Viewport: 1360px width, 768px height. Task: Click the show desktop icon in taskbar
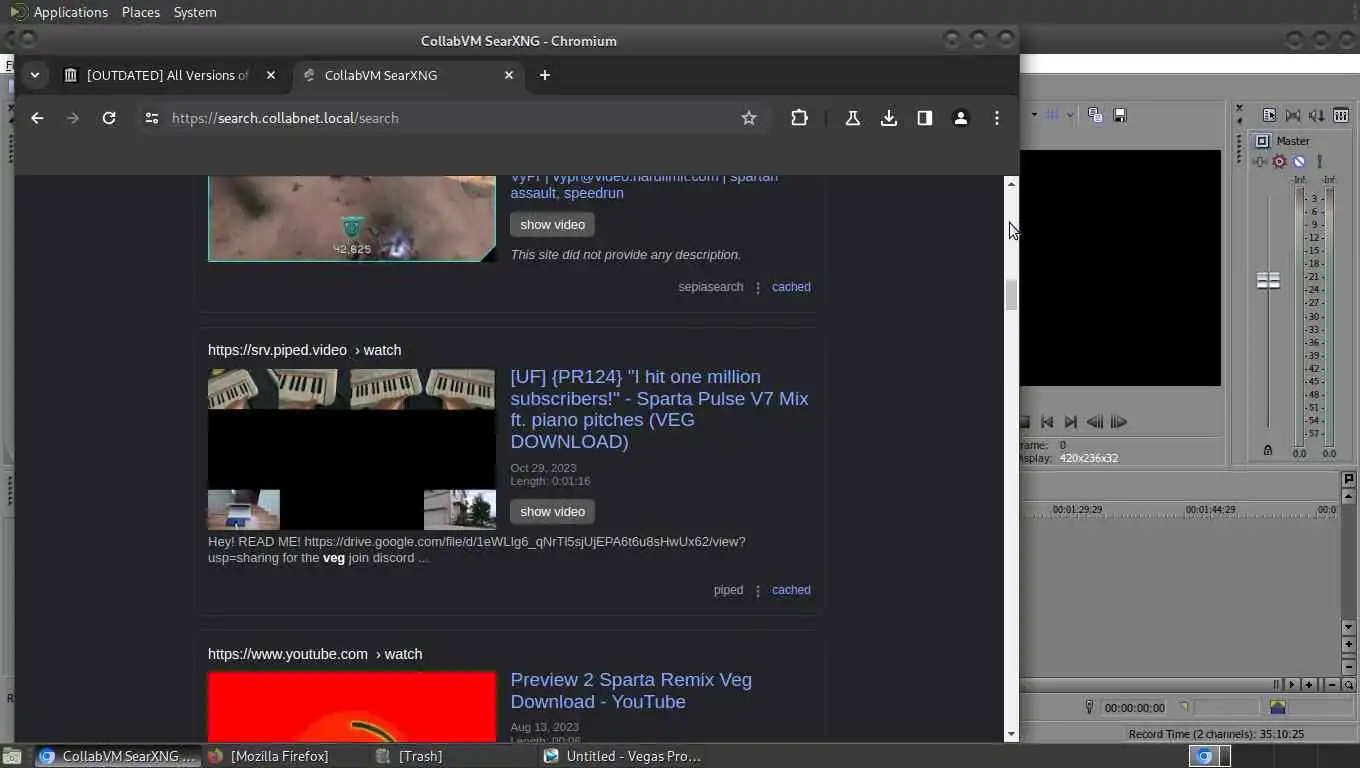click(x=12, y=756)
